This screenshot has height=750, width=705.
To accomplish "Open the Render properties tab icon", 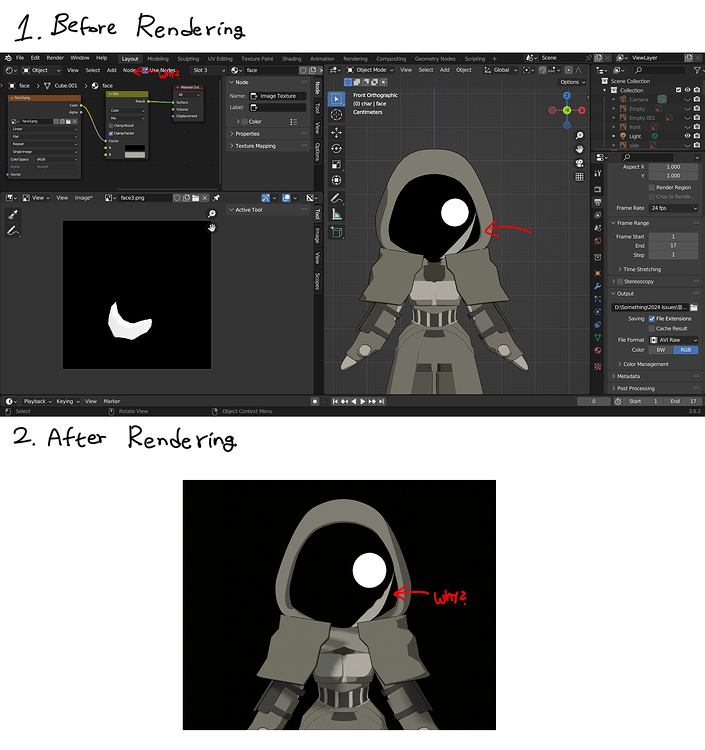I will (598, 189).
